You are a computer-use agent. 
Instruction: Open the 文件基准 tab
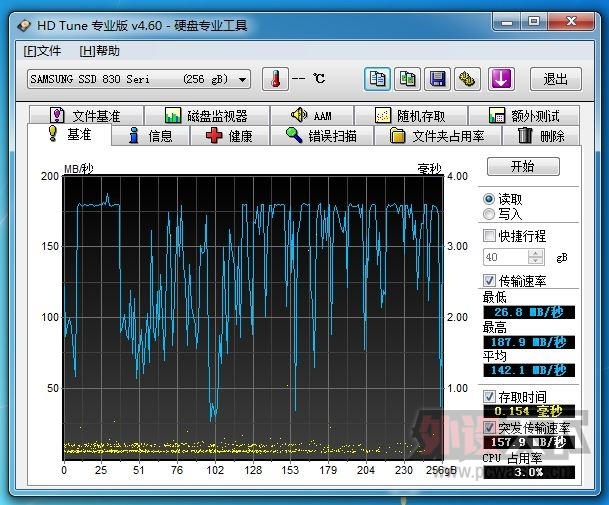click(x=86, y=115)
